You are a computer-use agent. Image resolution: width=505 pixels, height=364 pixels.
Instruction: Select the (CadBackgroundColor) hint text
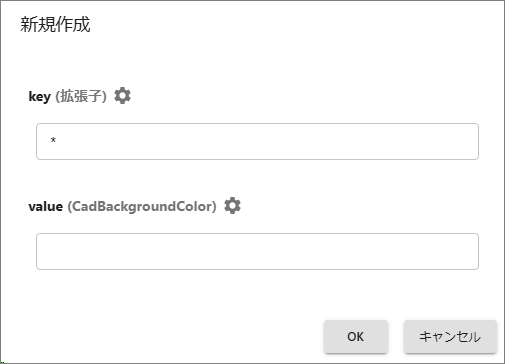pos(142,206)
